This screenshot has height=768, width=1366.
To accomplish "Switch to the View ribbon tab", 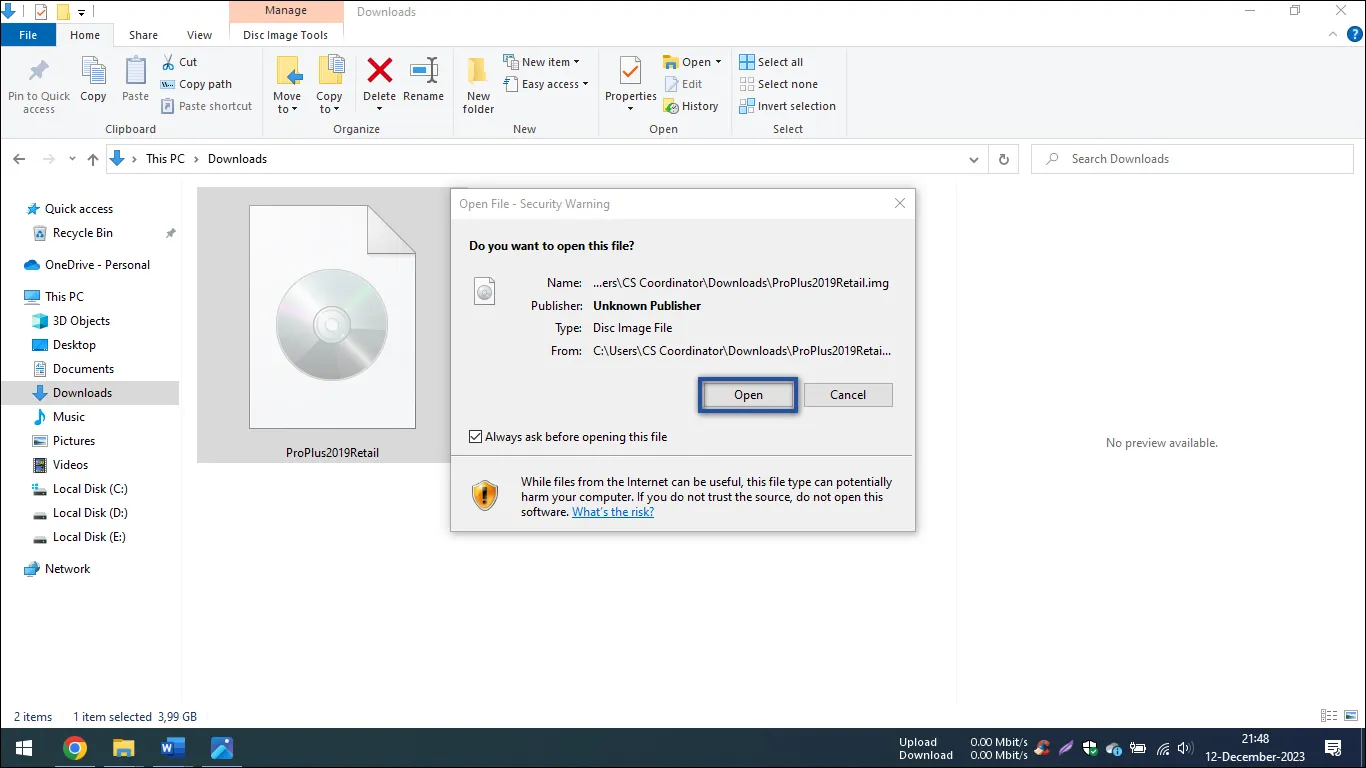I will [x=199, y=35].
